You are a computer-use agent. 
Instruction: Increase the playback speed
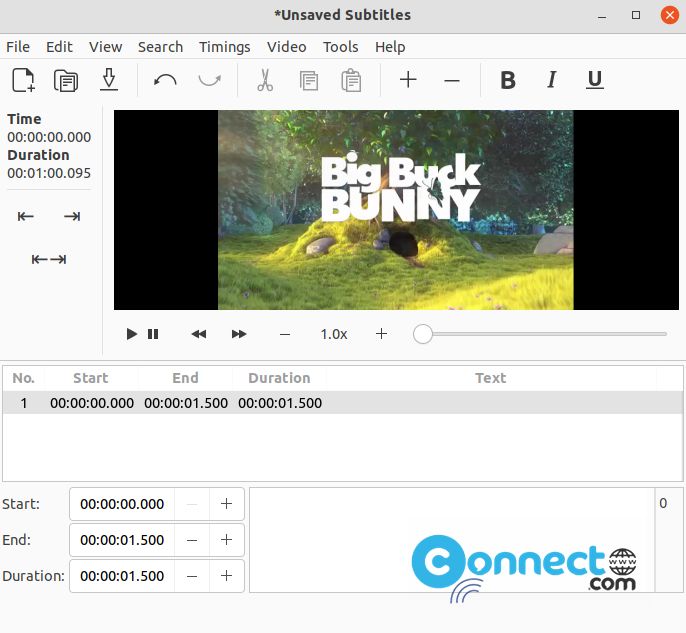point(381,334)
